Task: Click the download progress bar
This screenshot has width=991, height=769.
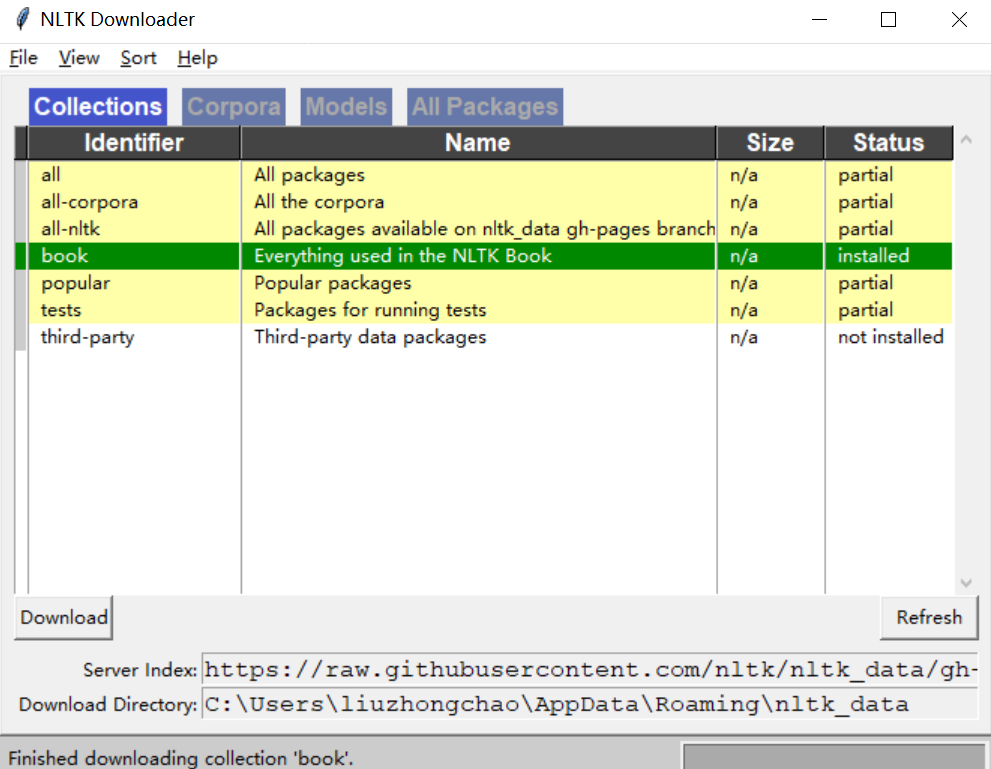Action: (x=834, y=756)
